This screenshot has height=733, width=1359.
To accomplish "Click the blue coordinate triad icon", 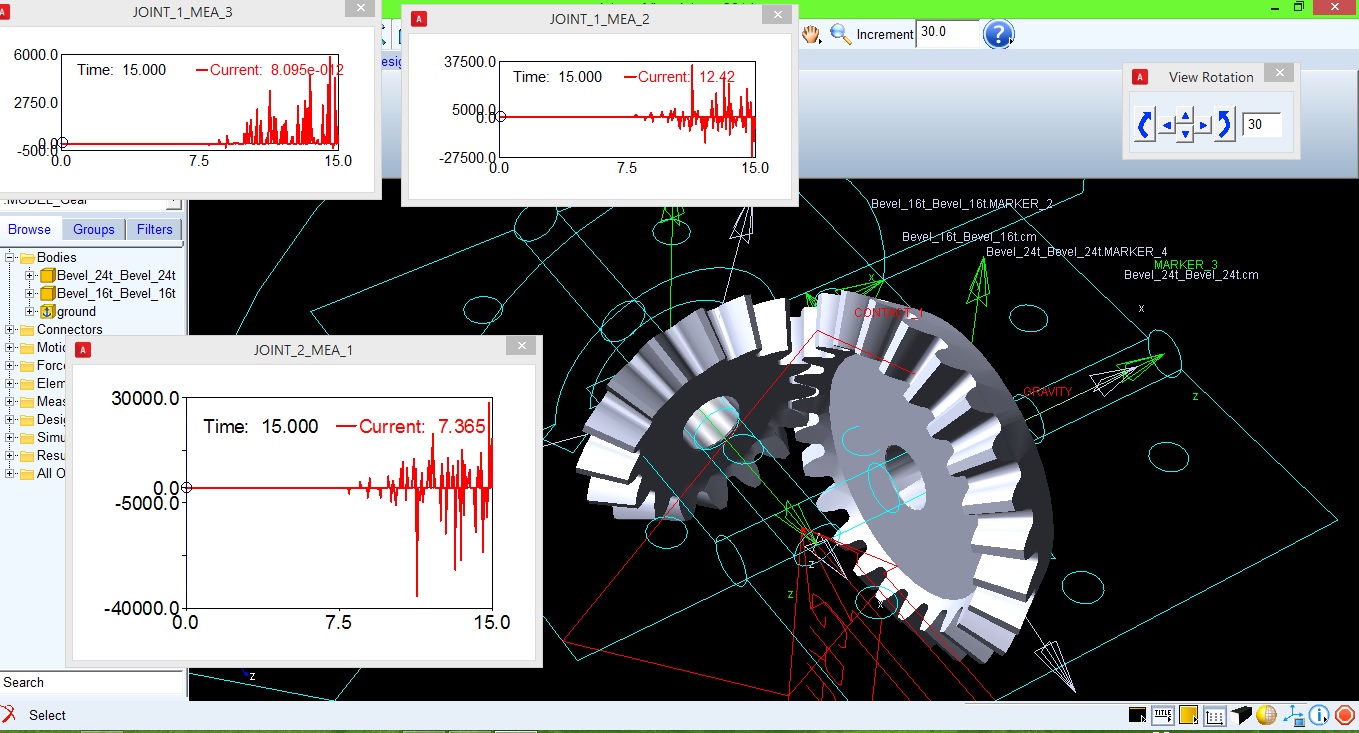I will (1292, 715).
